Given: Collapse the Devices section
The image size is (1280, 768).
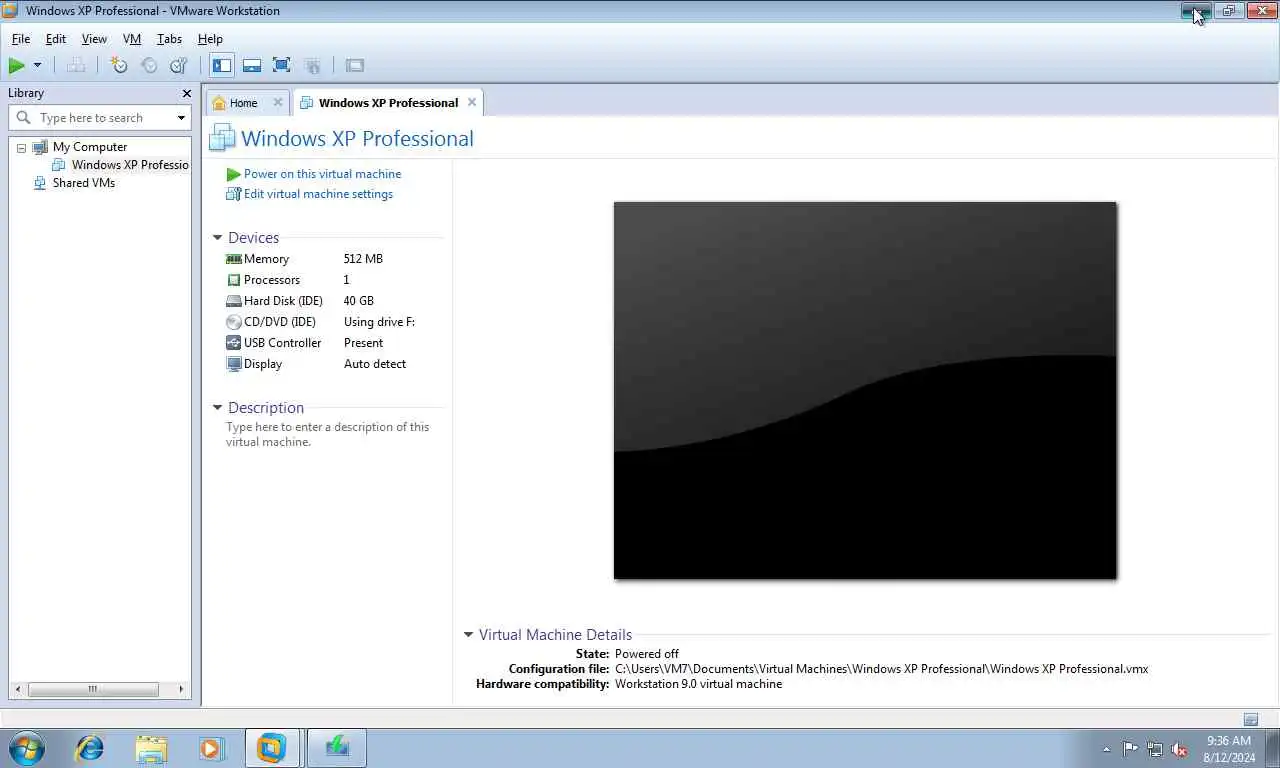Looking at the screenshot, I should click(217, 238).
